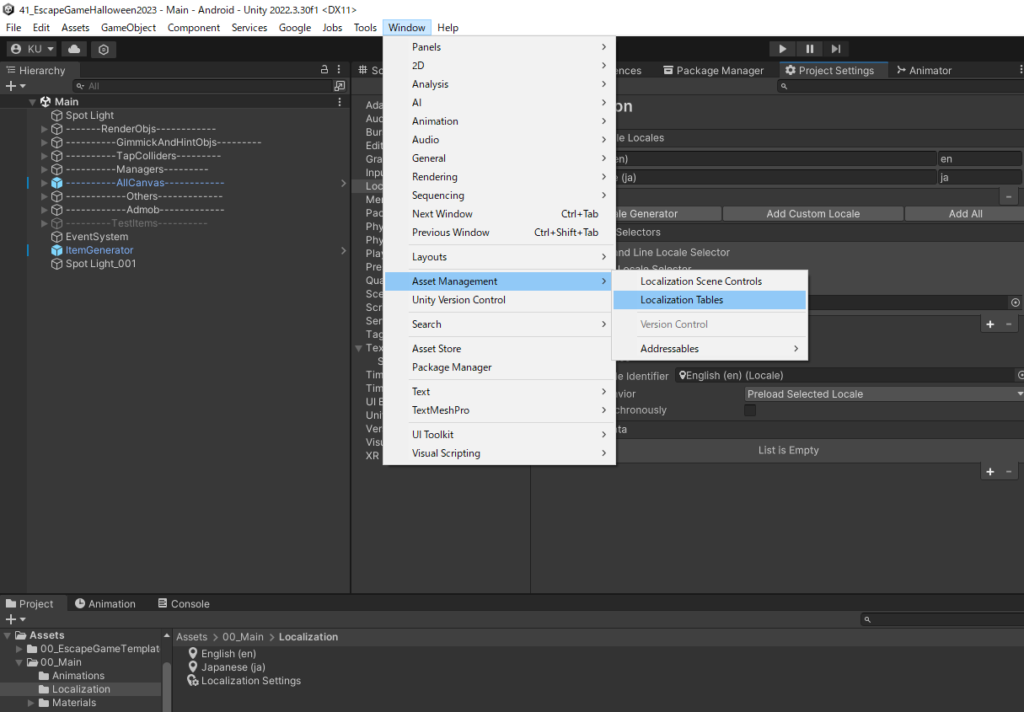
Task: Click the Add All button
Action: tap(965, 214)
